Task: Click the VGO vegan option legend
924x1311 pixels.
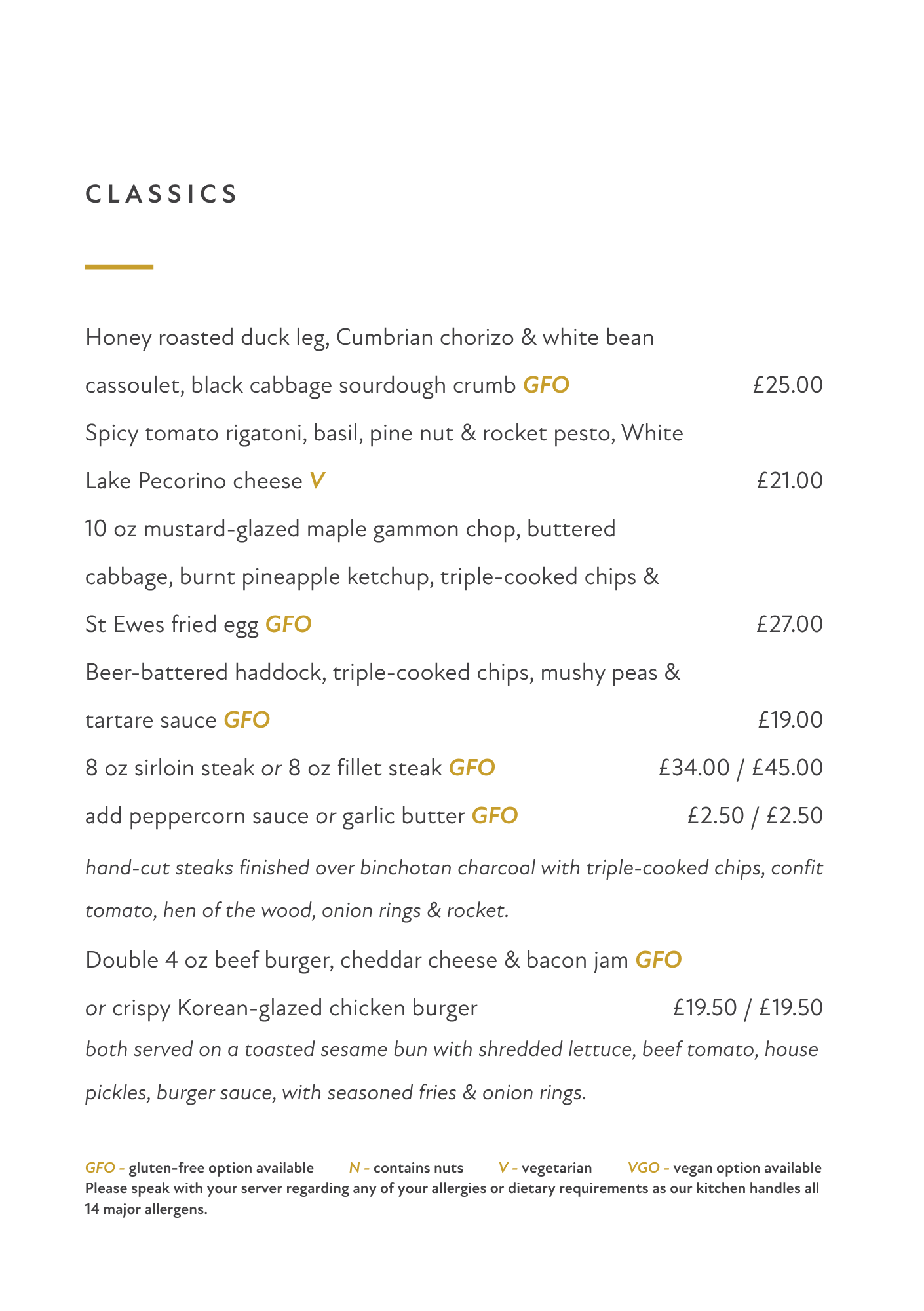Action: 724,1168
